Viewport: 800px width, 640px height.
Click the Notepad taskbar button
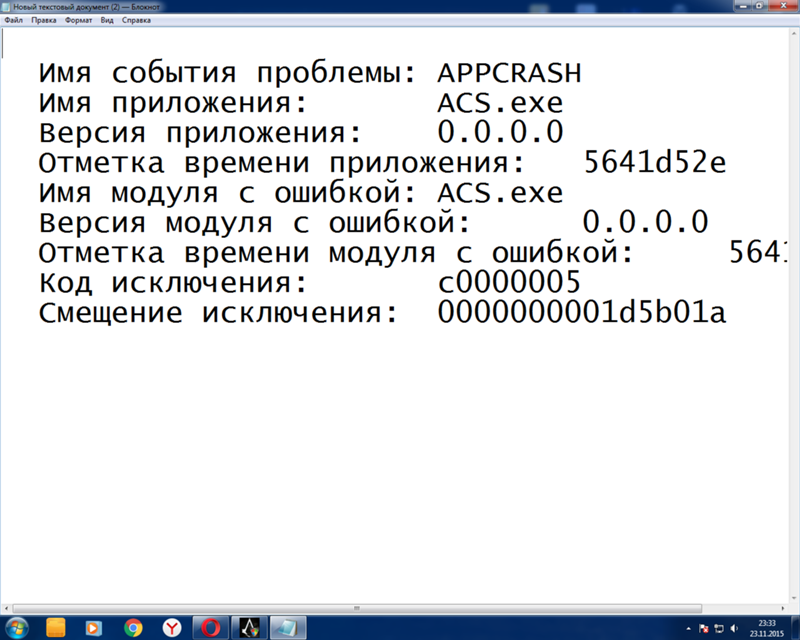tap(288, 628)
